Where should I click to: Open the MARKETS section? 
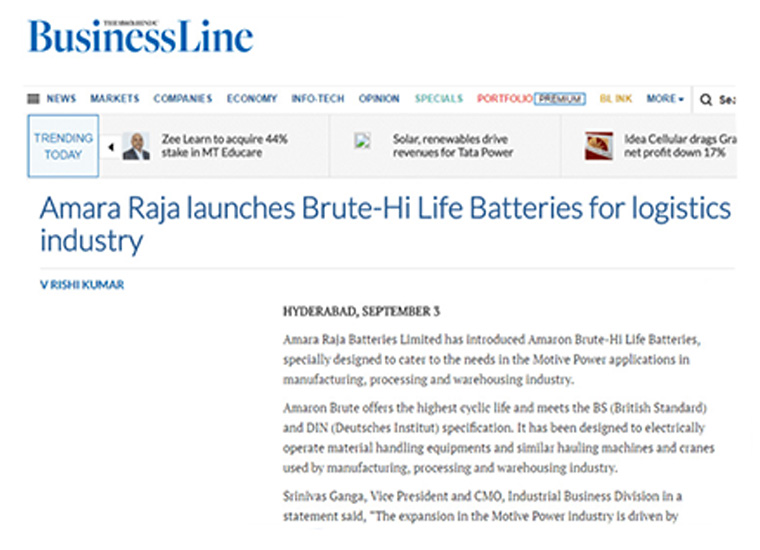(115, 99)
